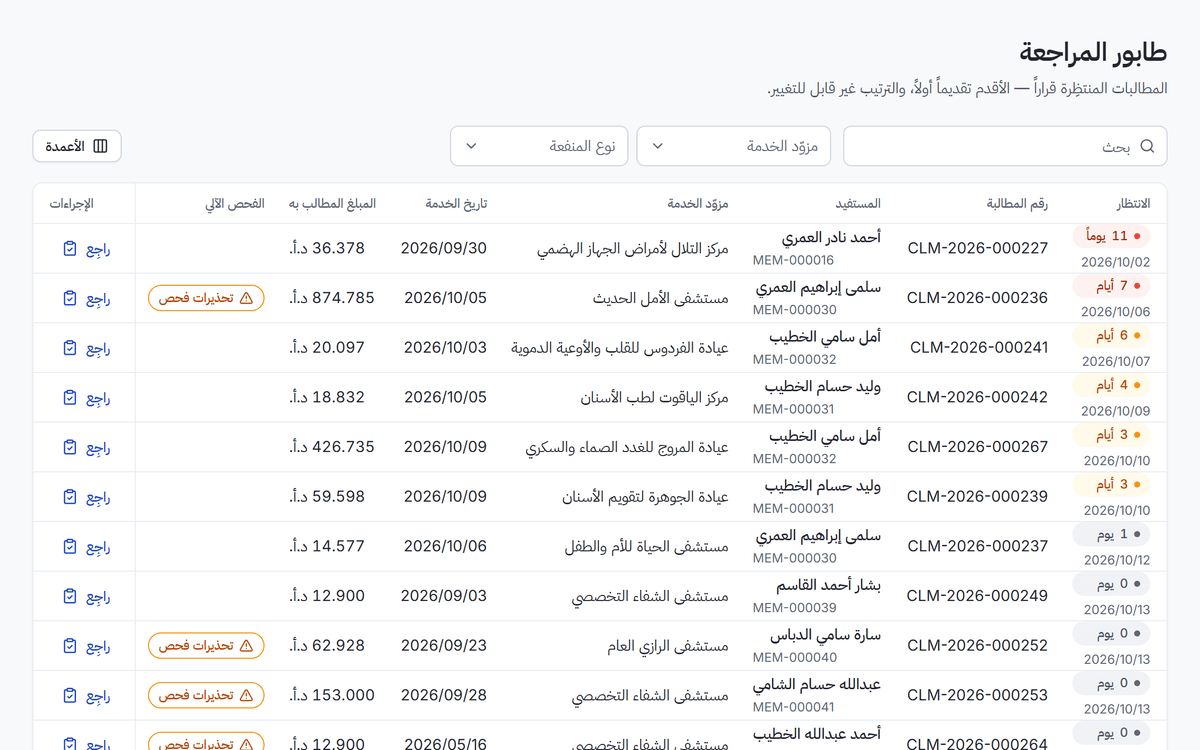Click claim number CLM-2026-000249

point(977,596)
